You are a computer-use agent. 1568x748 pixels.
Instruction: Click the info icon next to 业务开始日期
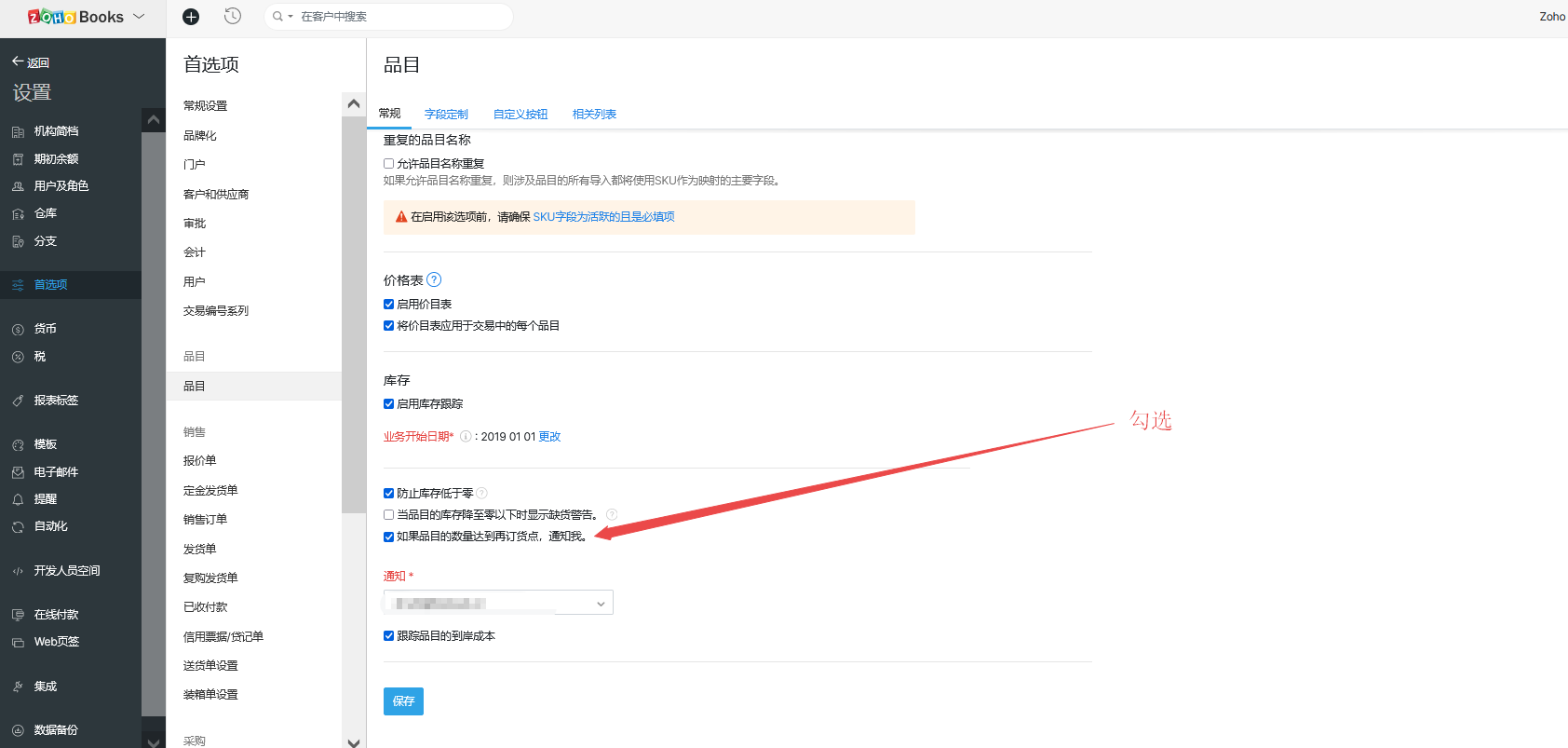click(x=466, y=436)
